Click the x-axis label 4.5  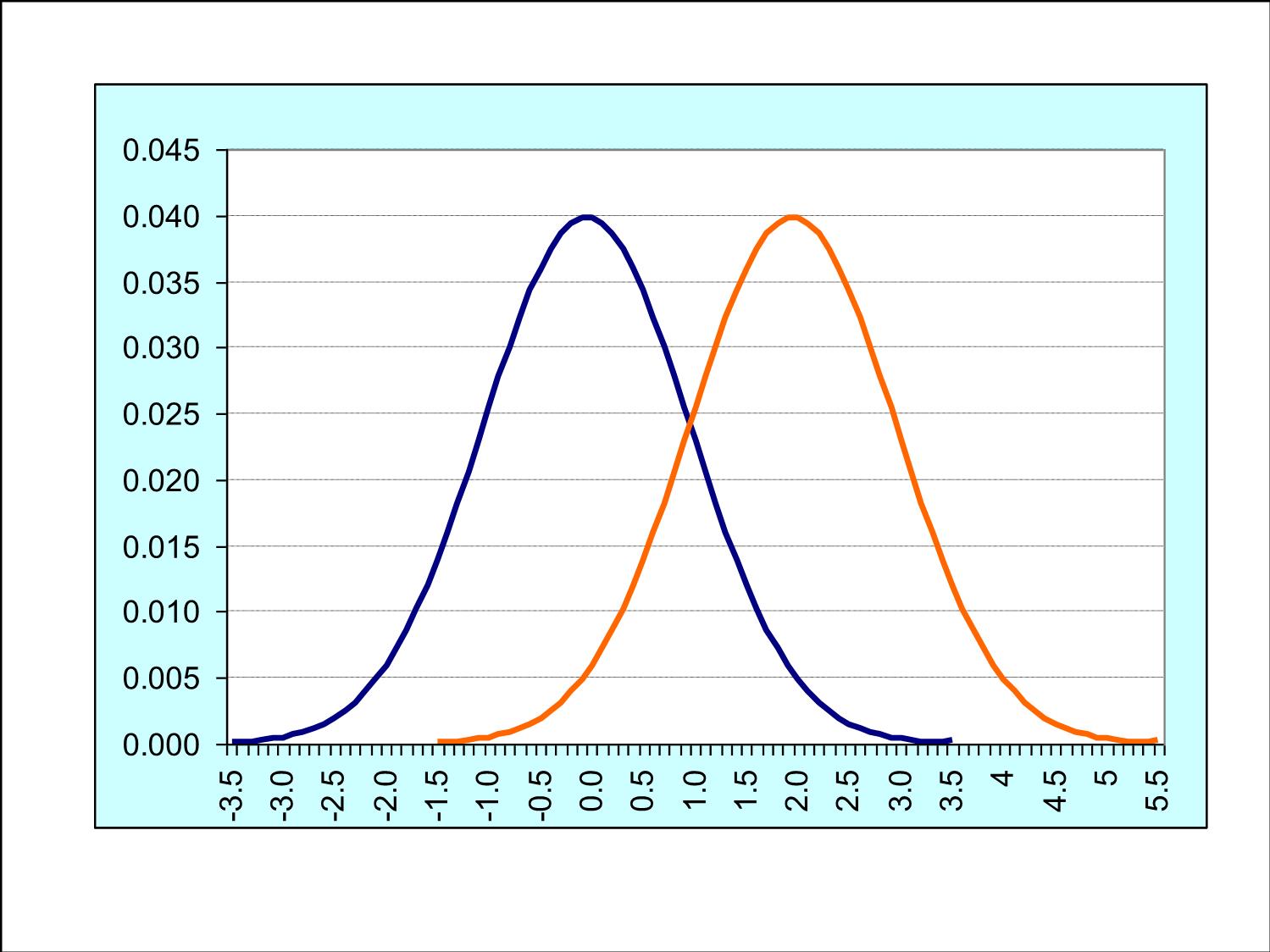point(1055,791)
